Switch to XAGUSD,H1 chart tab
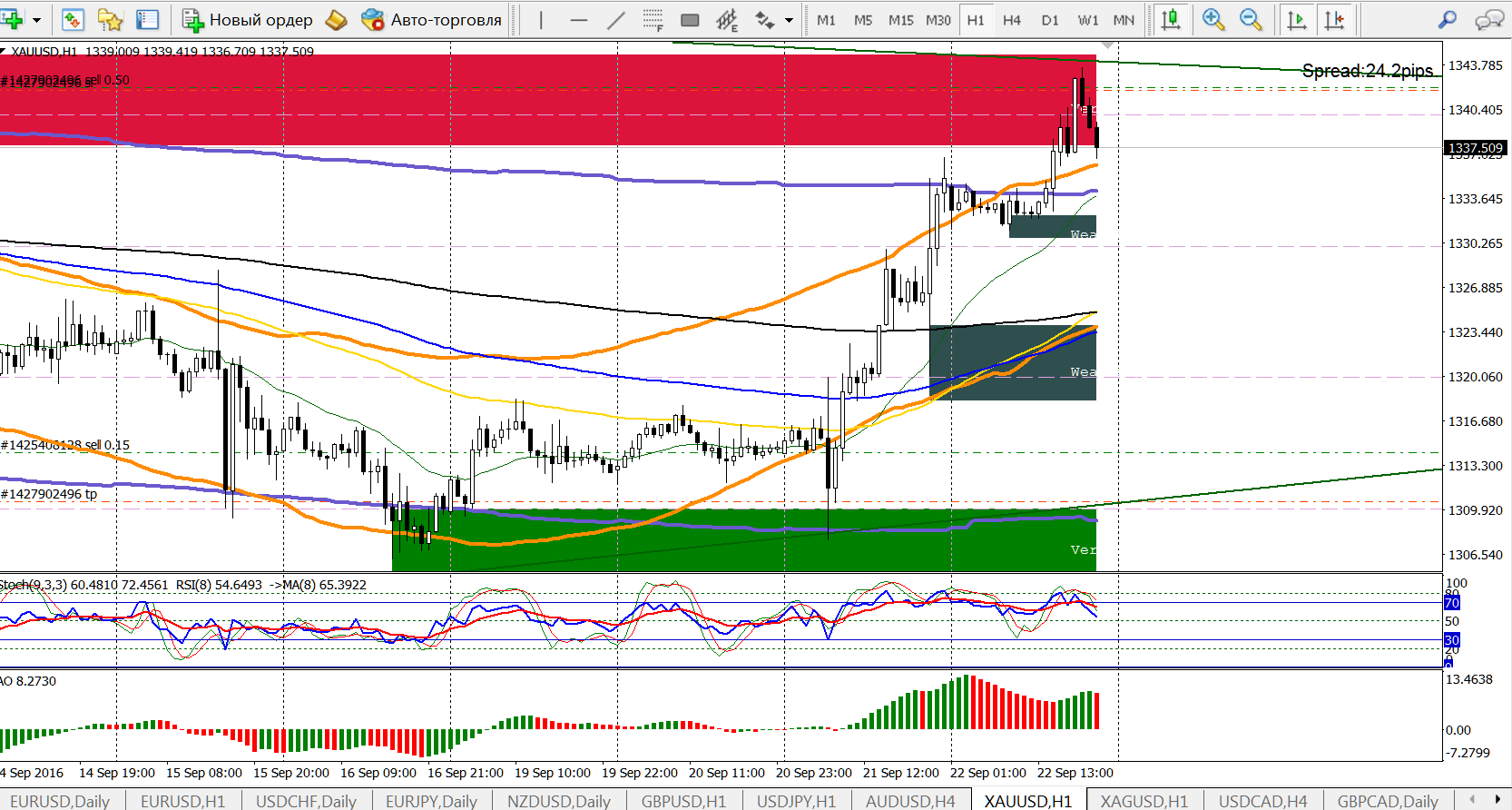This screenshot has height=810, width=1512. pos(1144,801)
